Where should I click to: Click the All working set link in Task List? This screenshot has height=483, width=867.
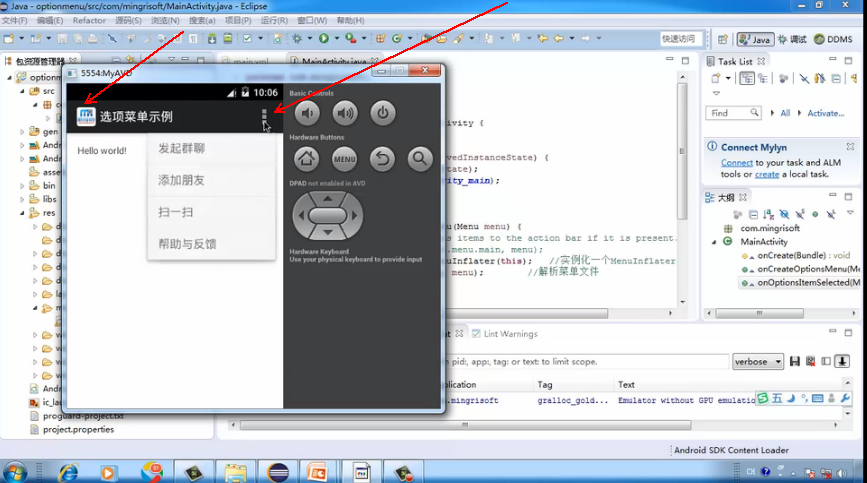pyautogui.click(x=785, y=113)
